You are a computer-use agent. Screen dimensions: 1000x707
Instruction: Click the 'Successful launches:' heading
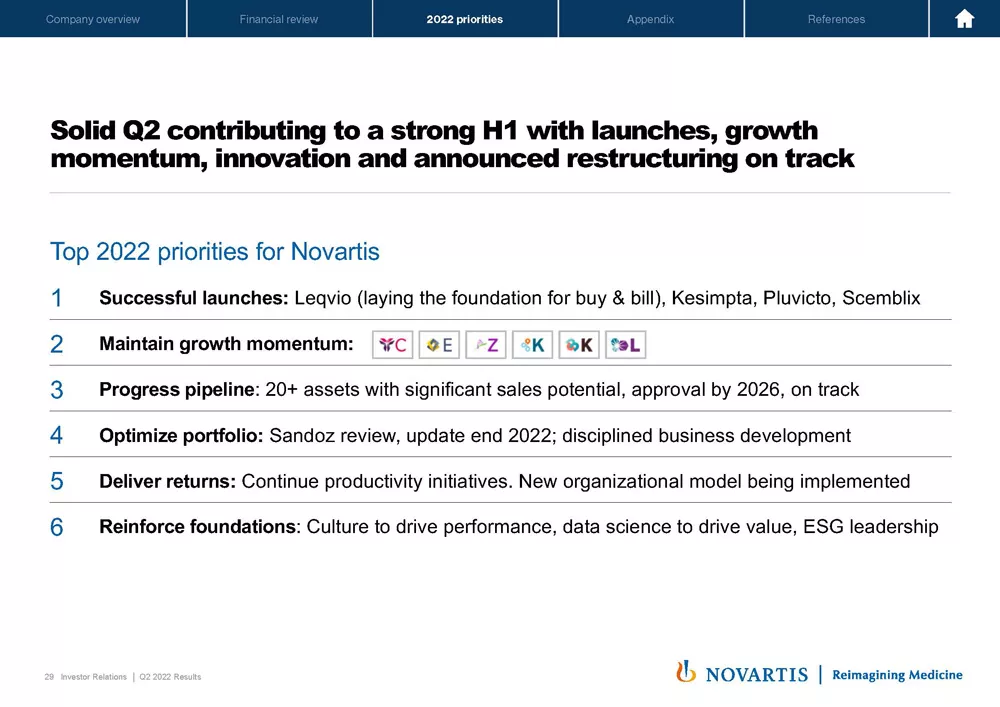pos(194,298)
